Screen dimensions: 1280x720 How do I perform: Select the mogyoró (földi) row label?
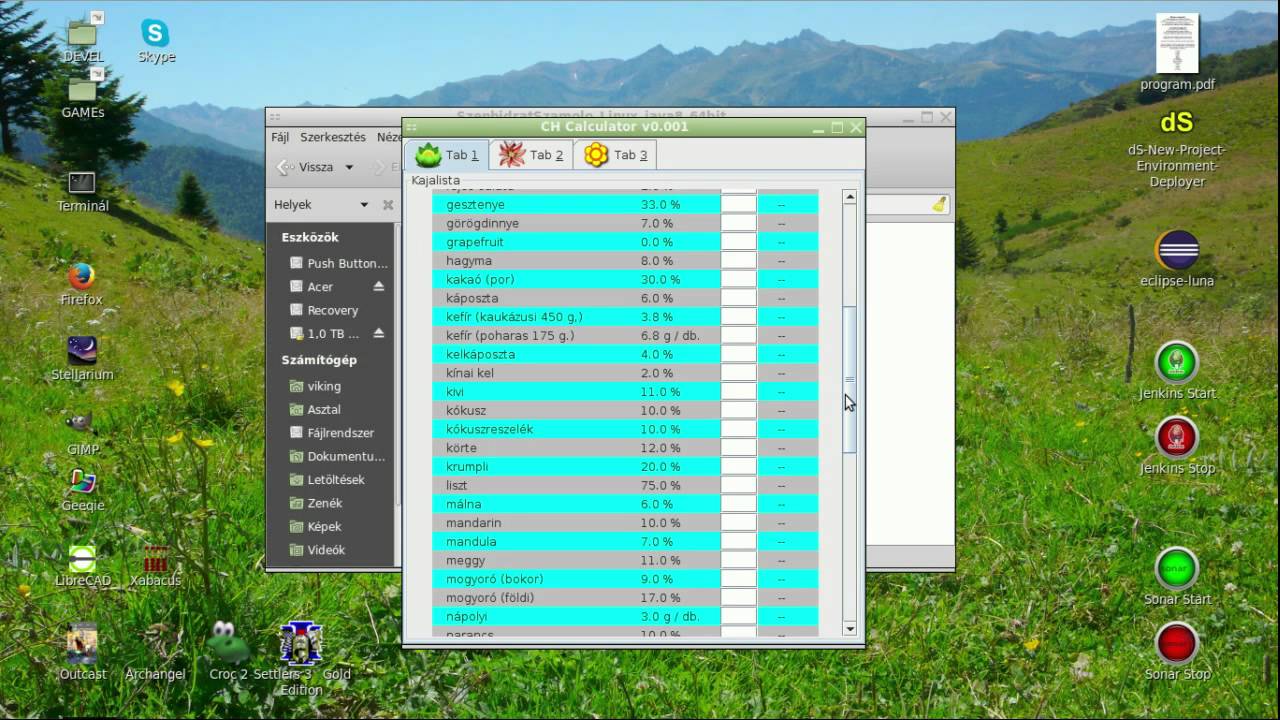pos(490,598)
